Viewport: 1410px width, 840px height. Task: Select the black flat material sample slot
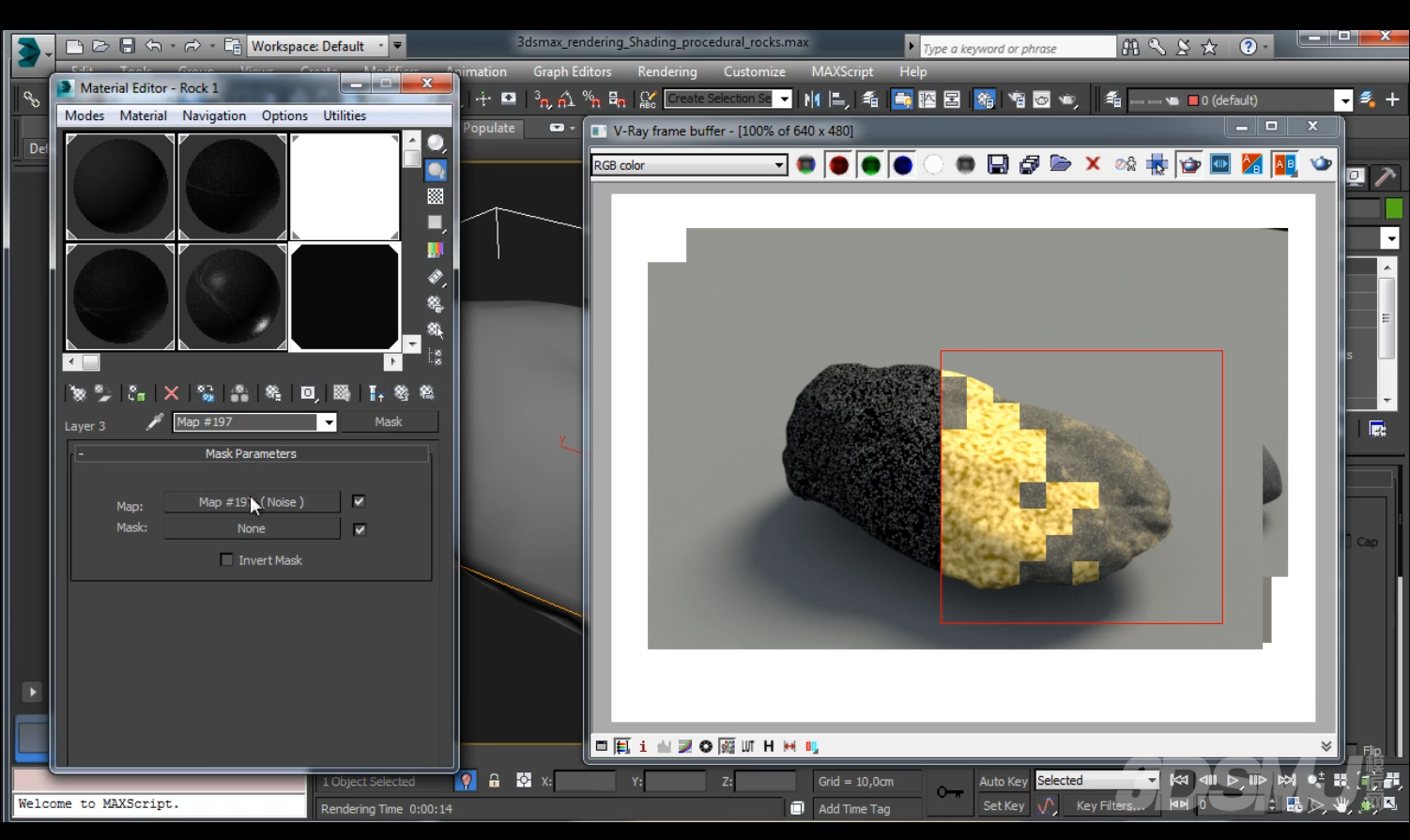pos(345,298)
